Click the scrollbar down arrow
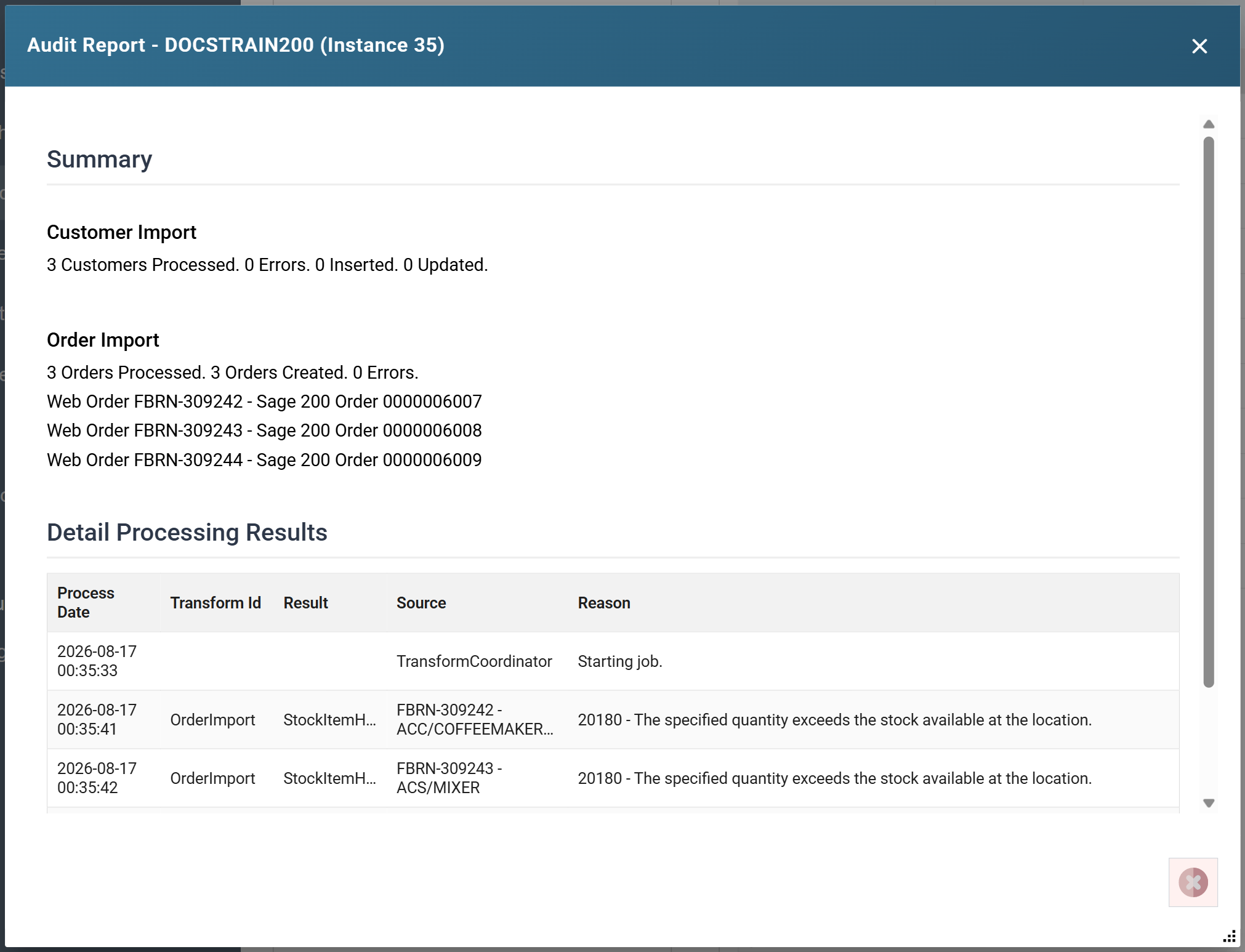The height and width of the screenshot is (952, 1245). point(1209,803)
